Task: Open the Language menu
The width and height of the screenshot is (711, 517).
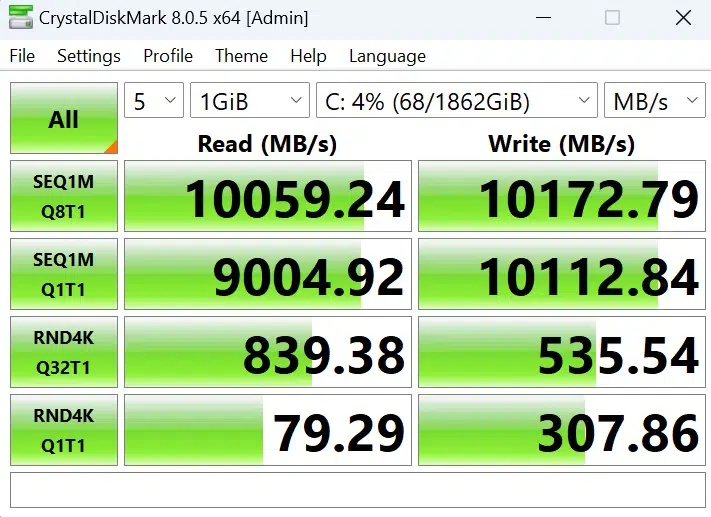Action: coord(387,56)
